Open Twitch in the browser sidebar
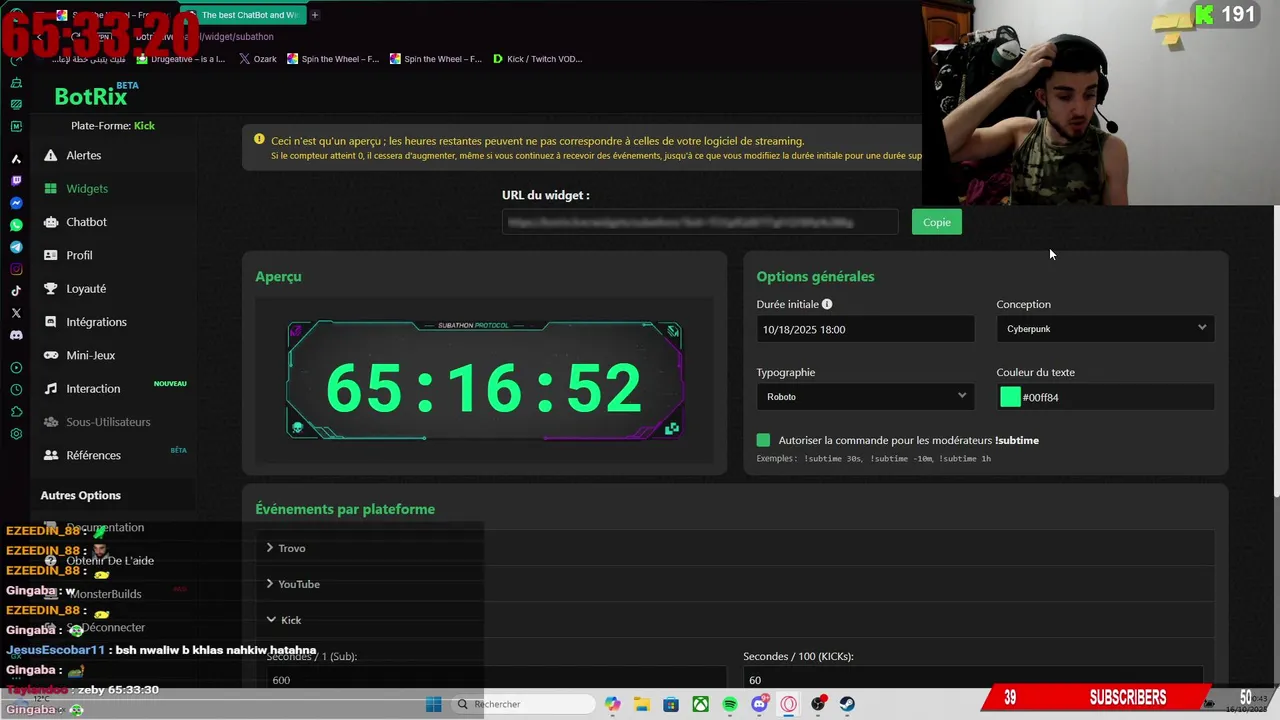1280x720 pixels. coord(16,181)
